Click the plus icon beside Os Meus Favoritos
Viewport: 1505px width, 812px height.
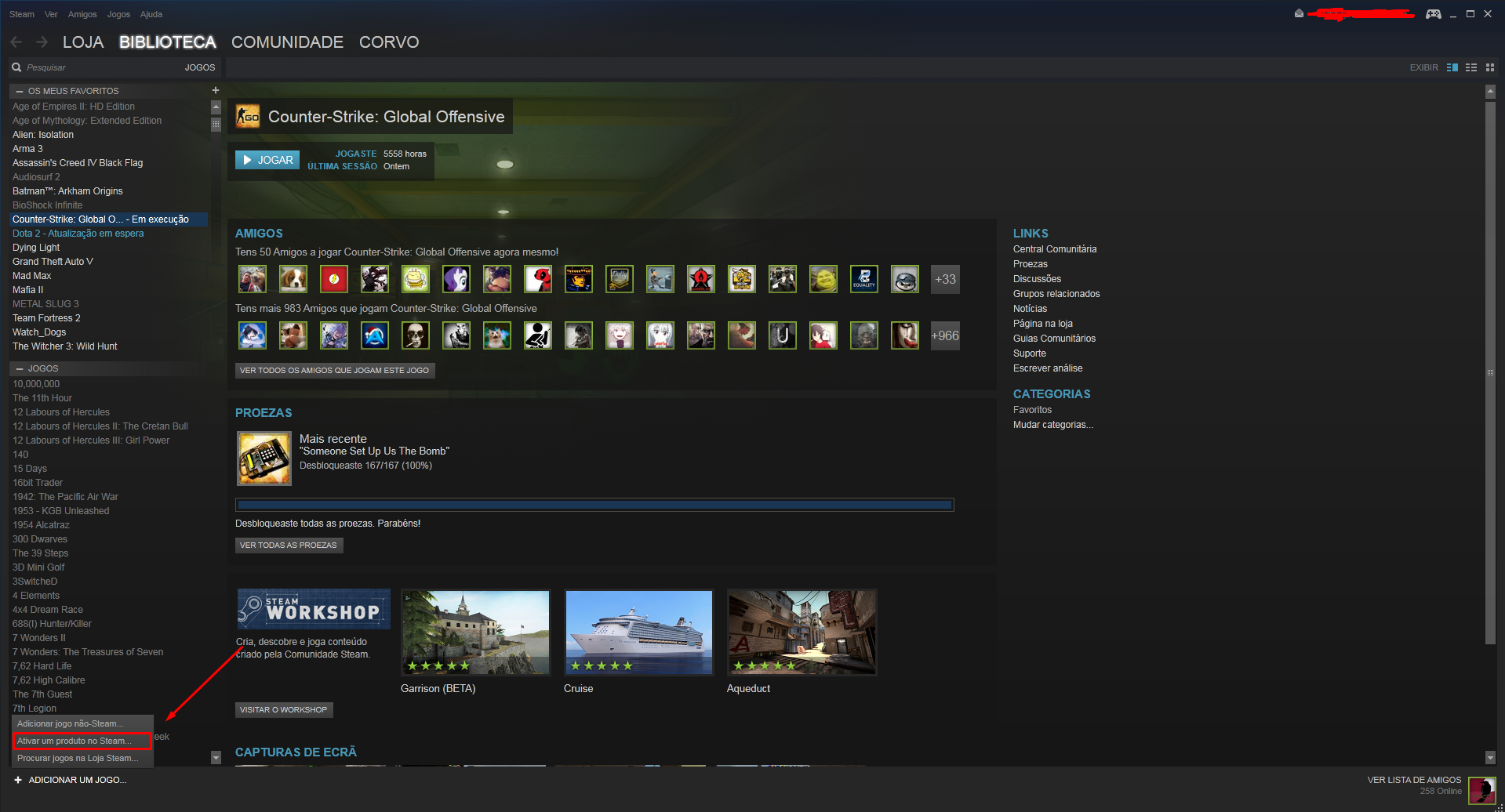click(x=215, y=90)
